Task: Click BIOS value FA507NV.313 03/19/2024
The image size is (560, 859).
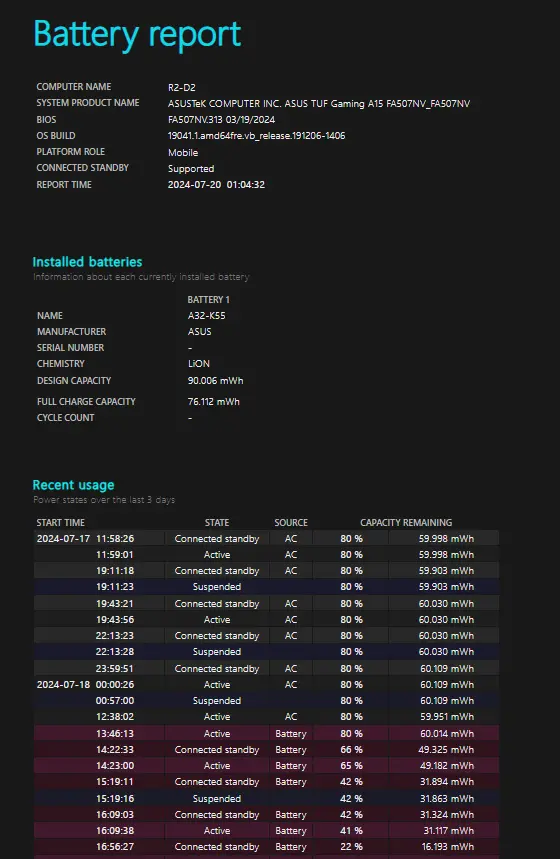Action: point(221,119)
